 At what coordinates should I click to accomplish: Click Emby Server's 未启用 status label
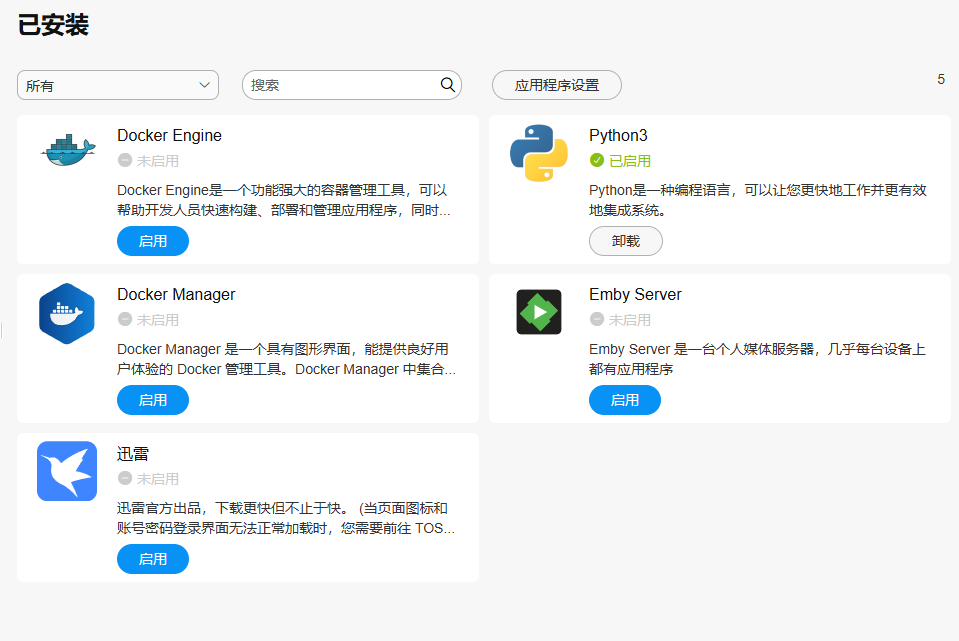pos(630,320)
